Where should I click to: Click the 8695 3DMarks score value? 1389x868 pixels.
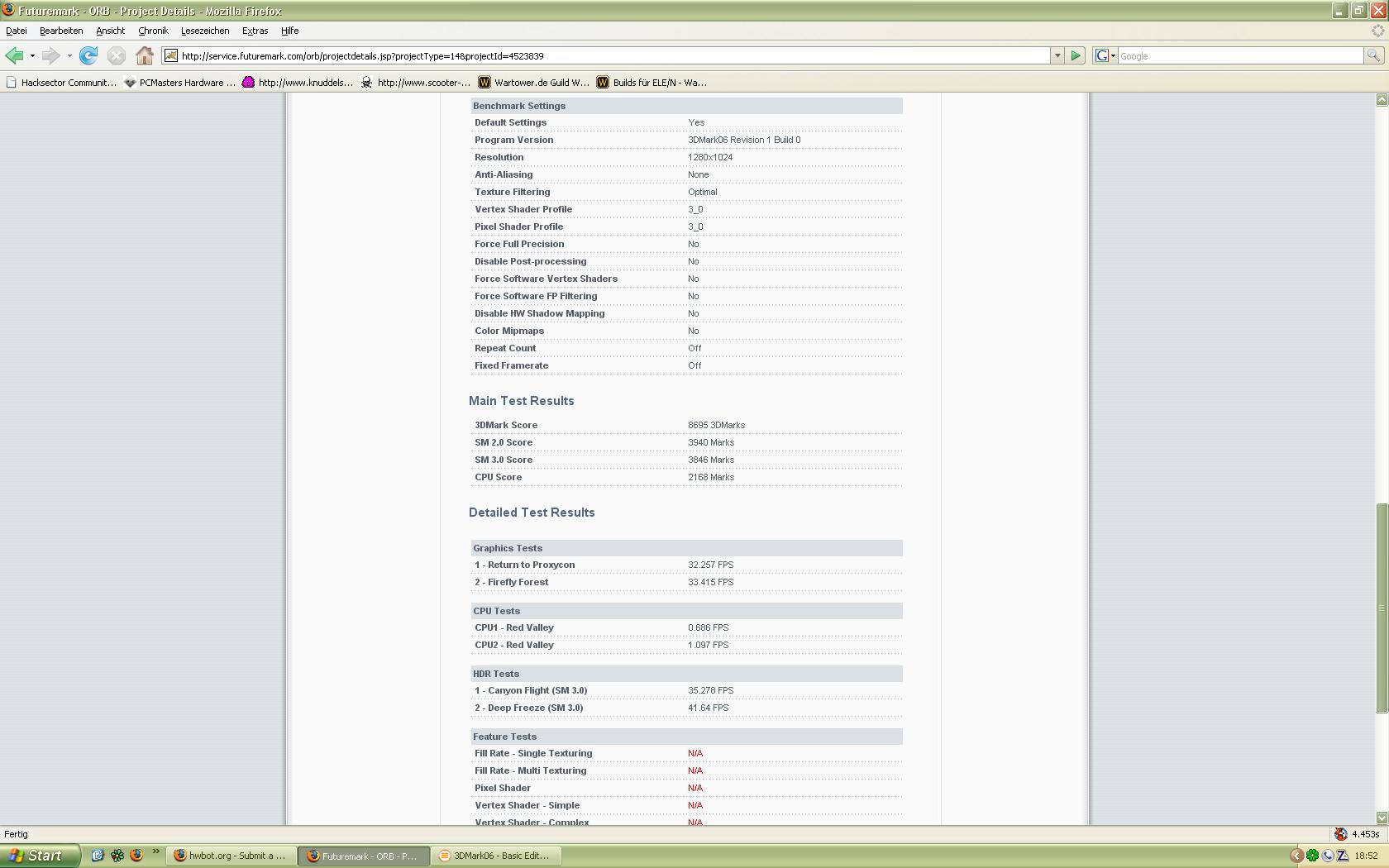716,425
